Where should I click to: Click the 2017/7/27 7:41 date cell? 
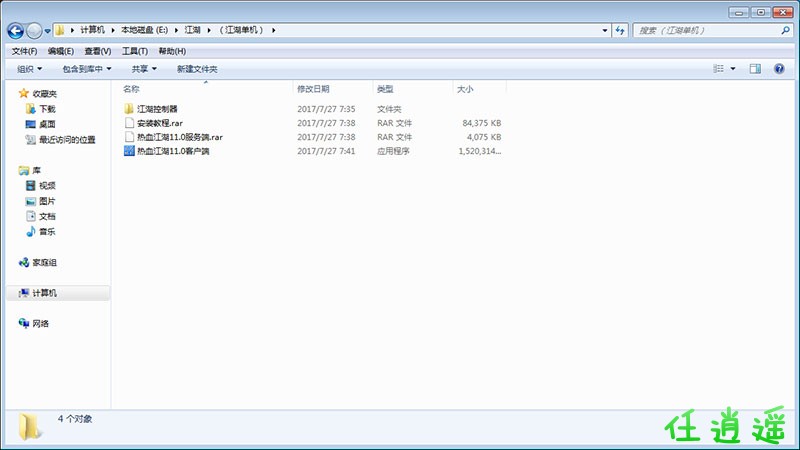326,151
